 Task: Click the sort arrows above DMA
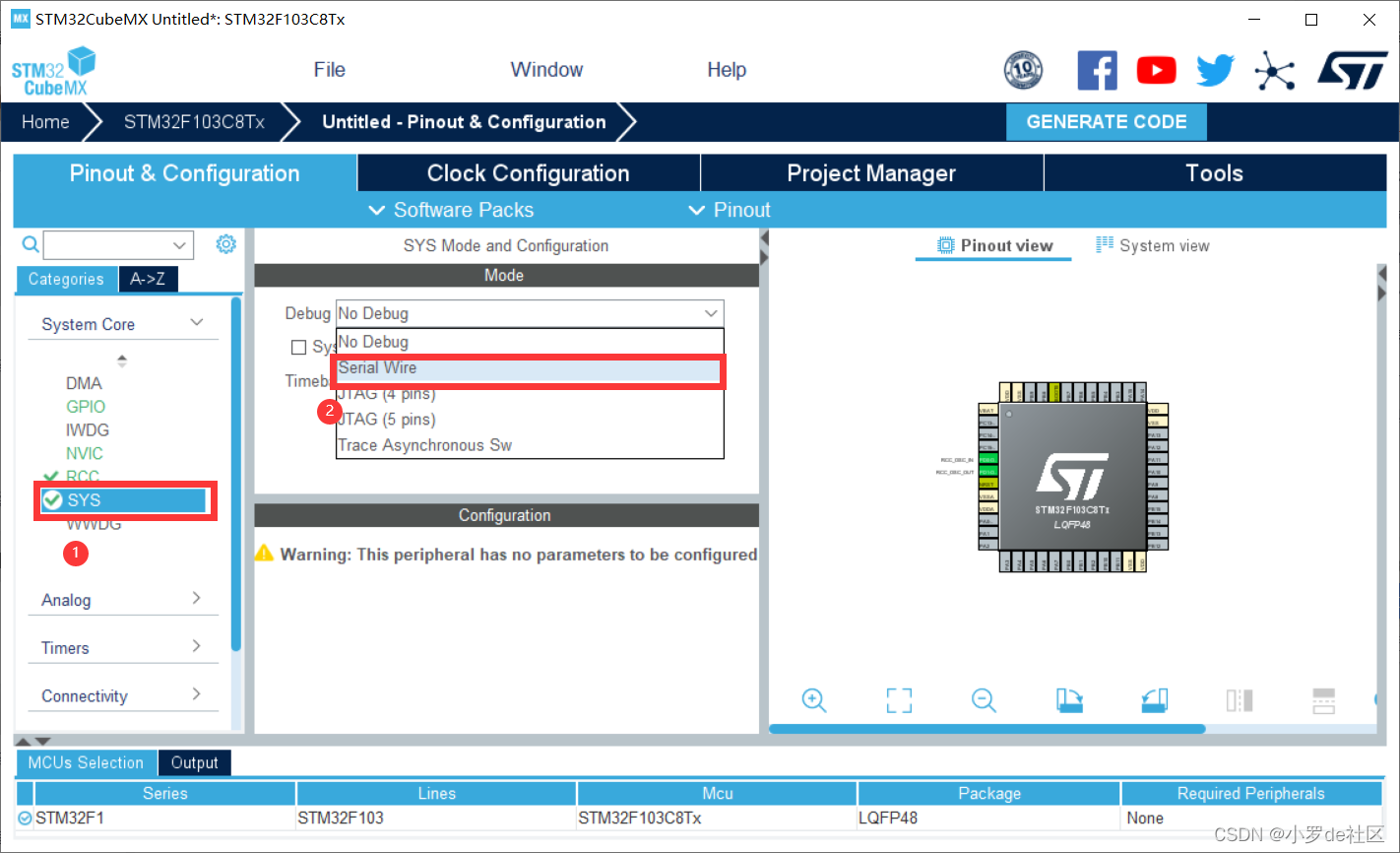(122, 361)
